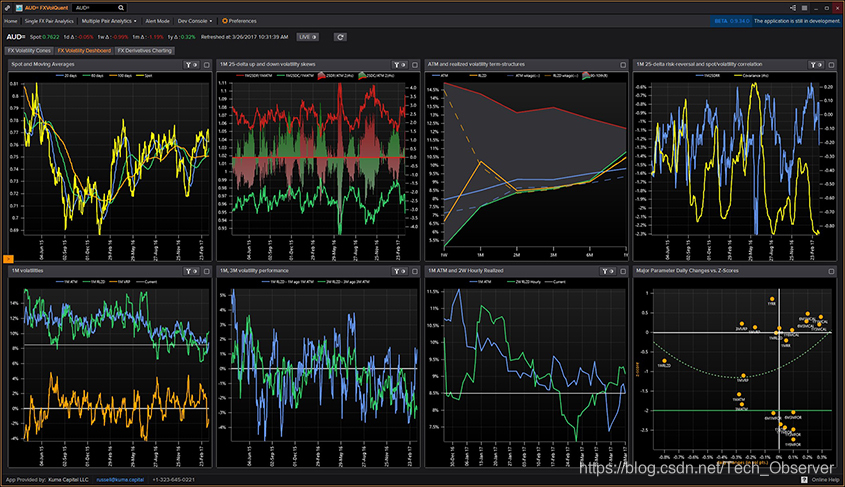Screen dimensions: 845x487
Task: Click the FXVolQuant app logo icon
Action: coord(19,8)
